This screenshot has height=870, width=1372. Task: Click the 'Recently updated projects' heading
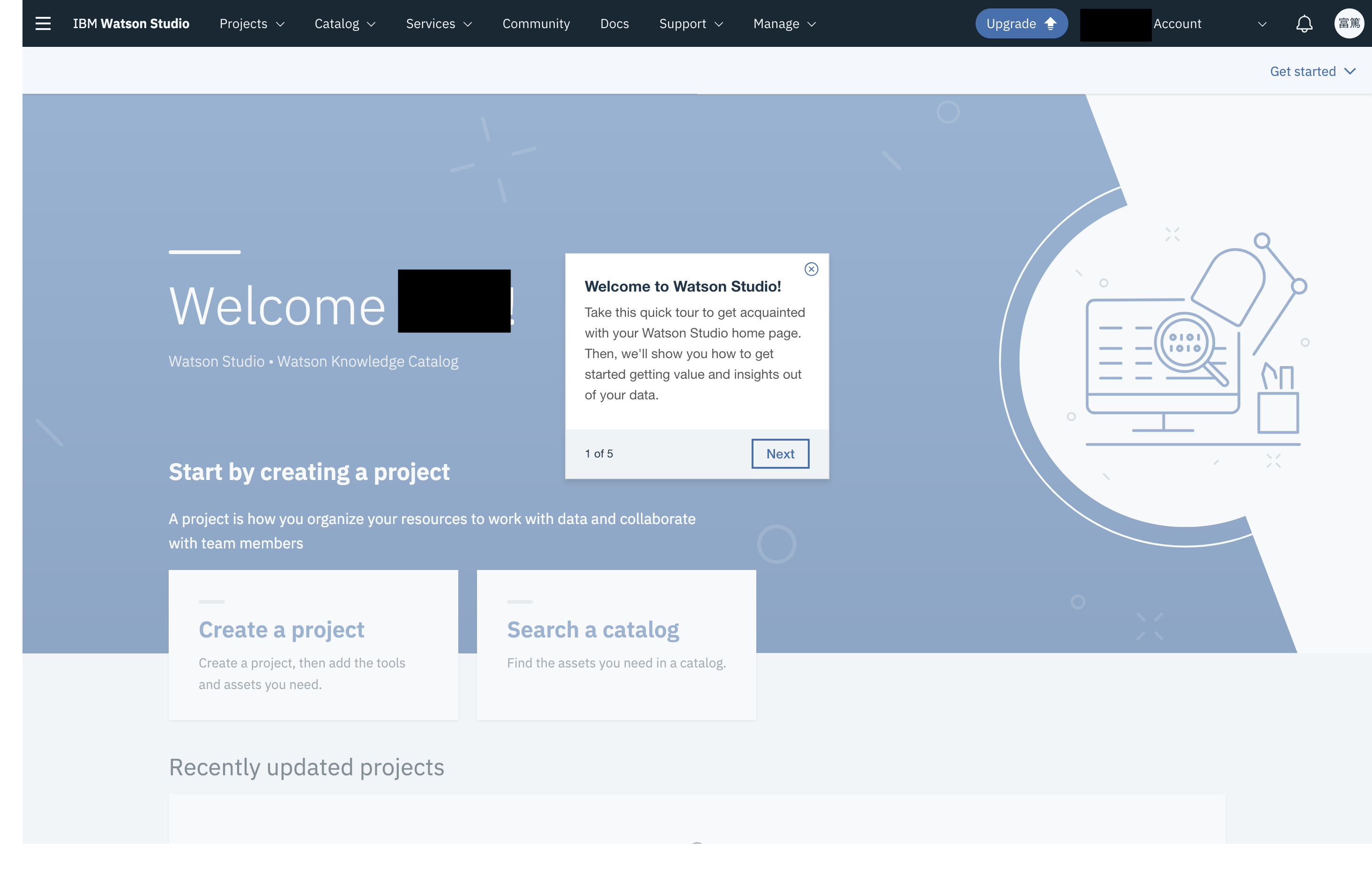pyautogui.click(x=306, y=767)
